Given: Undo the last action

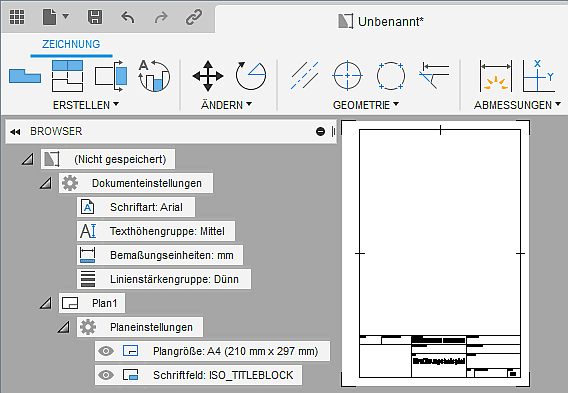Looking at the screenshot, I should (x=128, y=17).
